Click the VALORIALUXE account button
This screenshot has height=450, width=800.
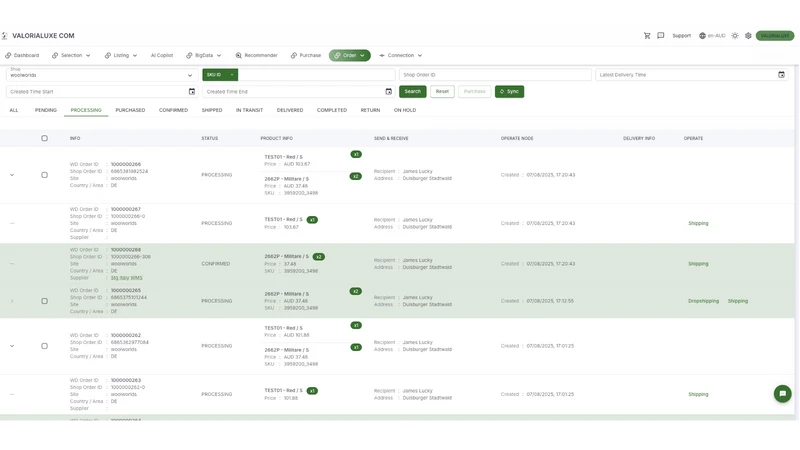tap(774, 36)
